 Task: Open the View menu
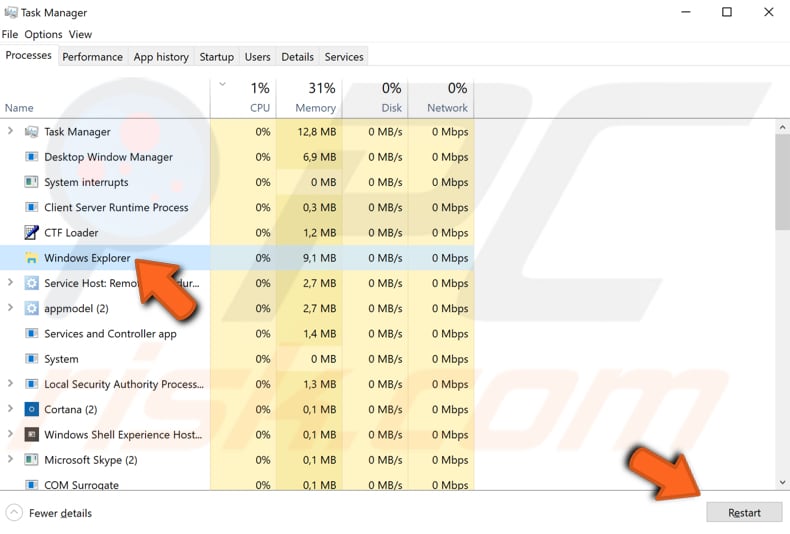(x=80, y=34)
